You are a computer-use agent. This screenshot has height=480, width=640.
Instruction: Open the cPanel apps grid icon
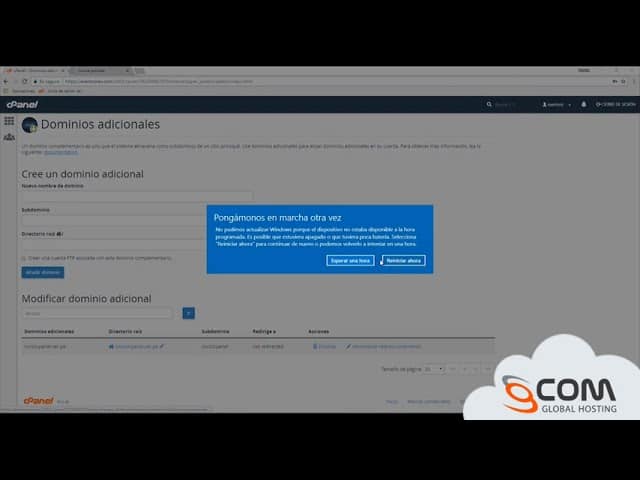(9, 121)
